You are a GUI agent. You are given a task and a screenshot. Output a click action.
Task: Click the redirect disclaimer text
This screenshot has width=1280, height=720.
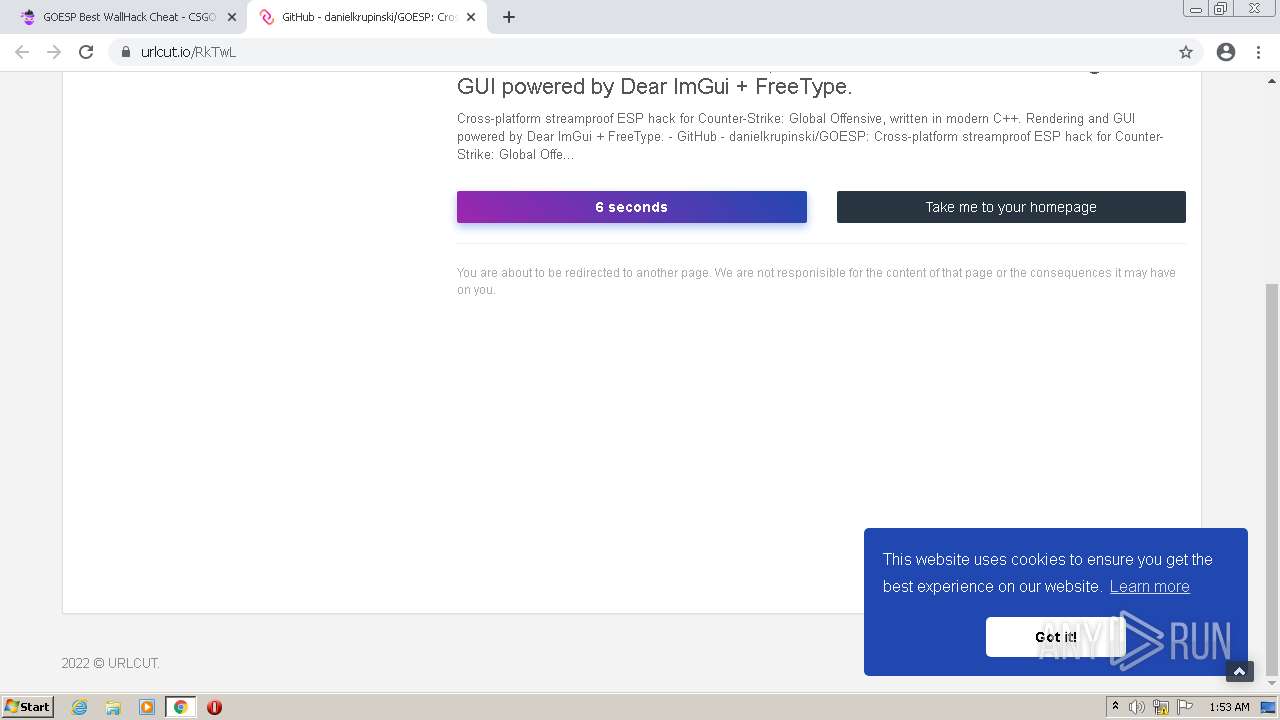[816, 281]
